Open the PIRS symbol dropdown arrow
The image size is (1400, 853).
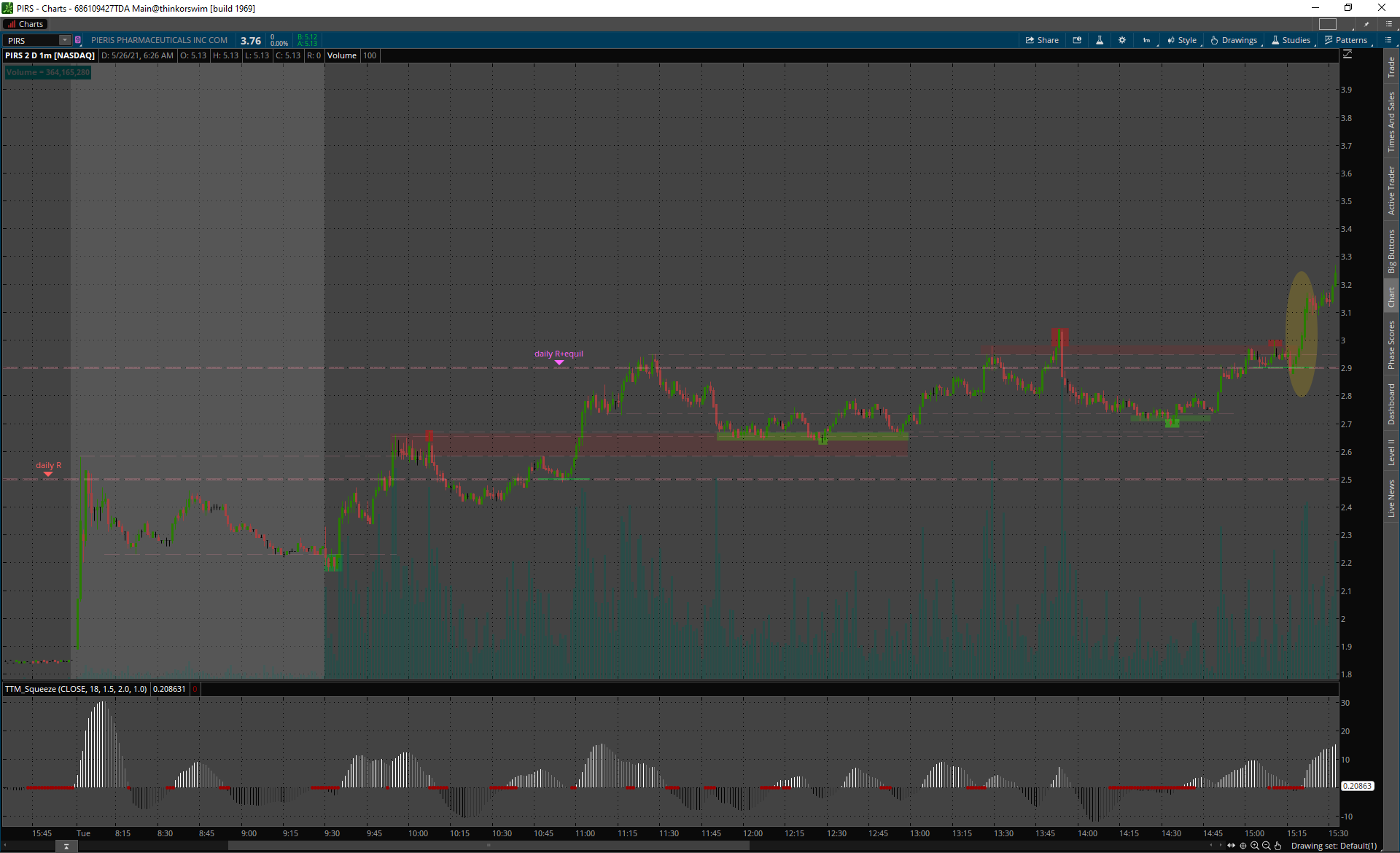point(64,40)
